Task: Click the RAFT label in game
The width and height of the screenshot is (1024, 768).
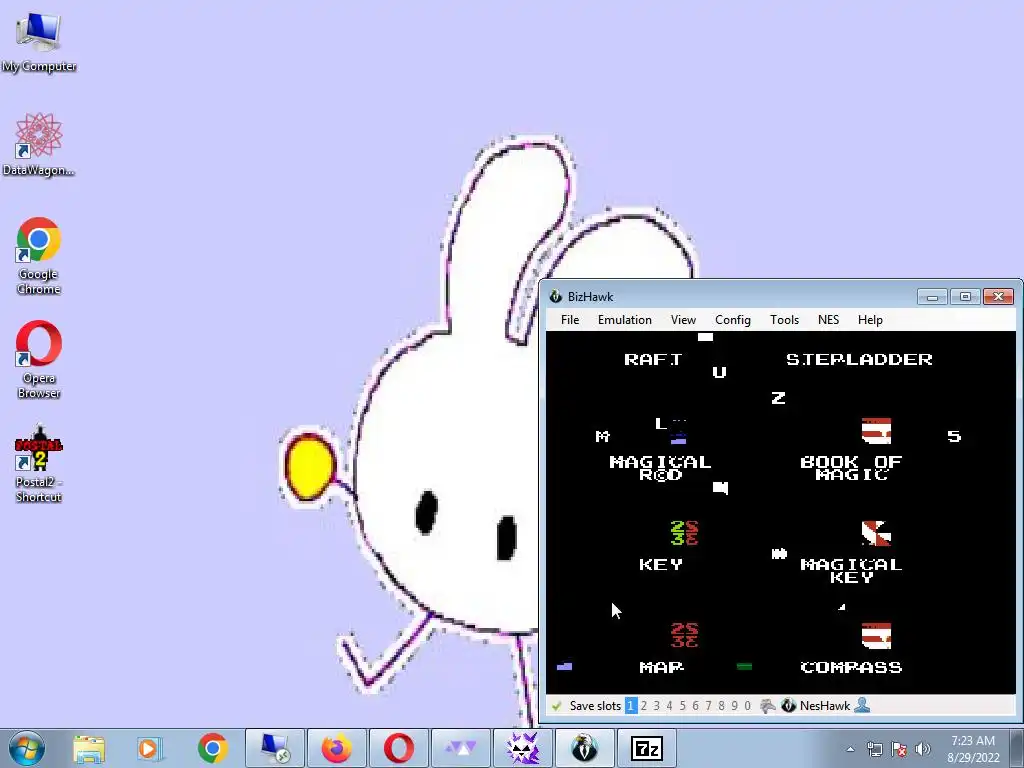Action: click(652, 359)
